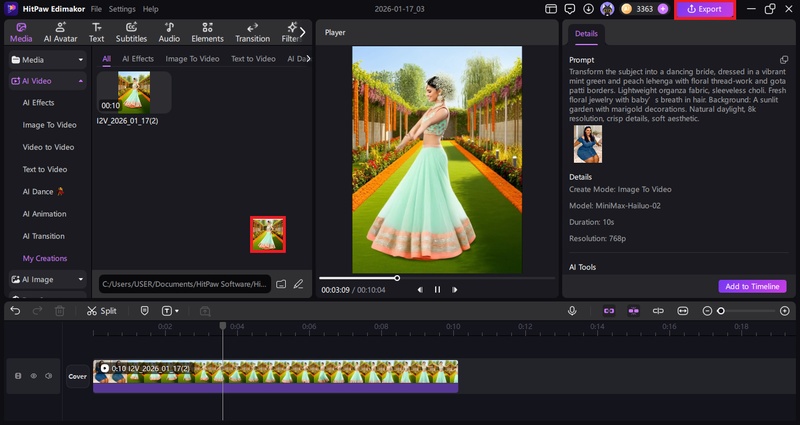This screenshot has width=800, height=425.
Task: Open the Audio tool
Action: [x=169, y=33]
